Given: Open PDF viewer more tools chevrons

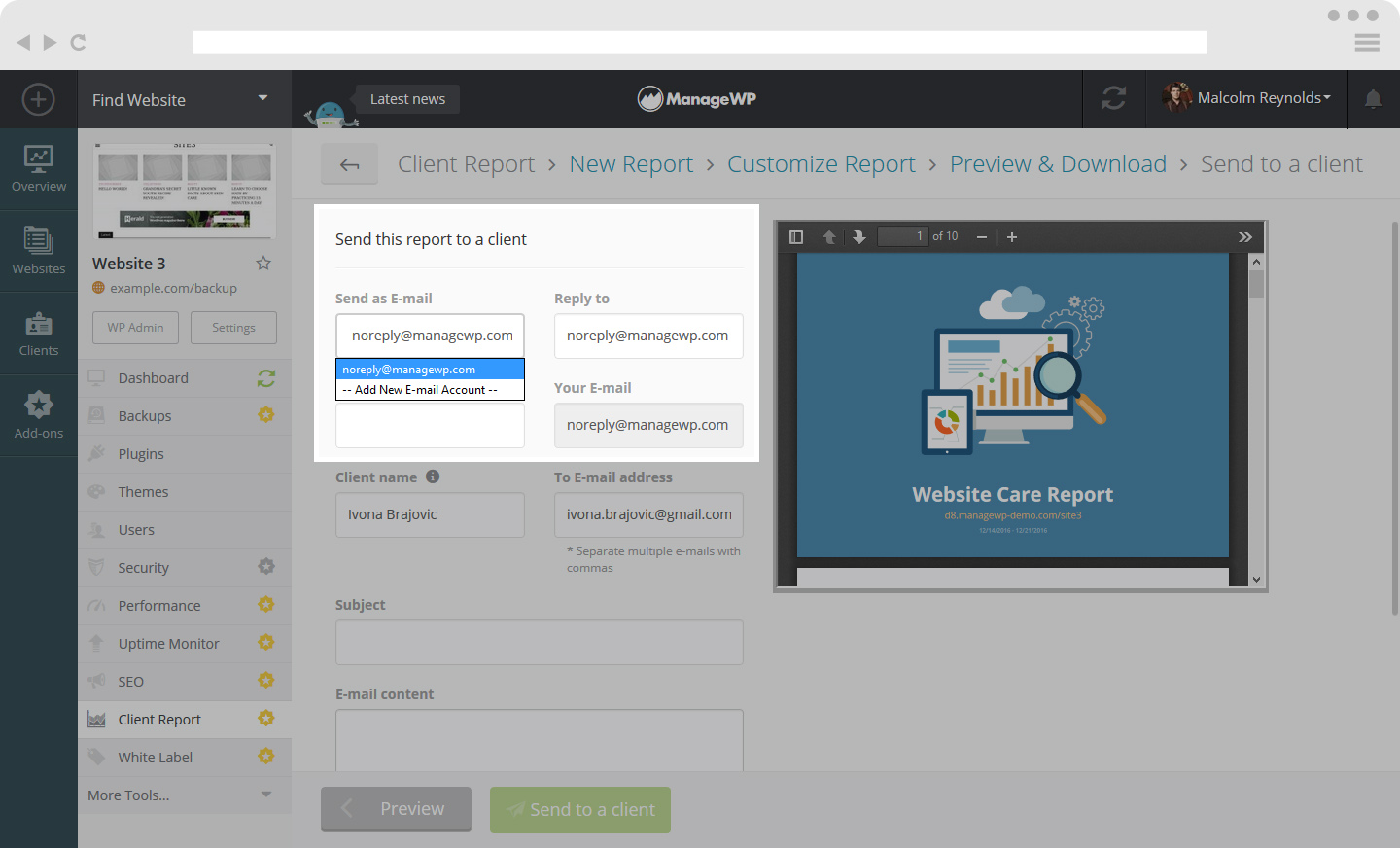Looking at the screenshot, I should pos(1245,236).
